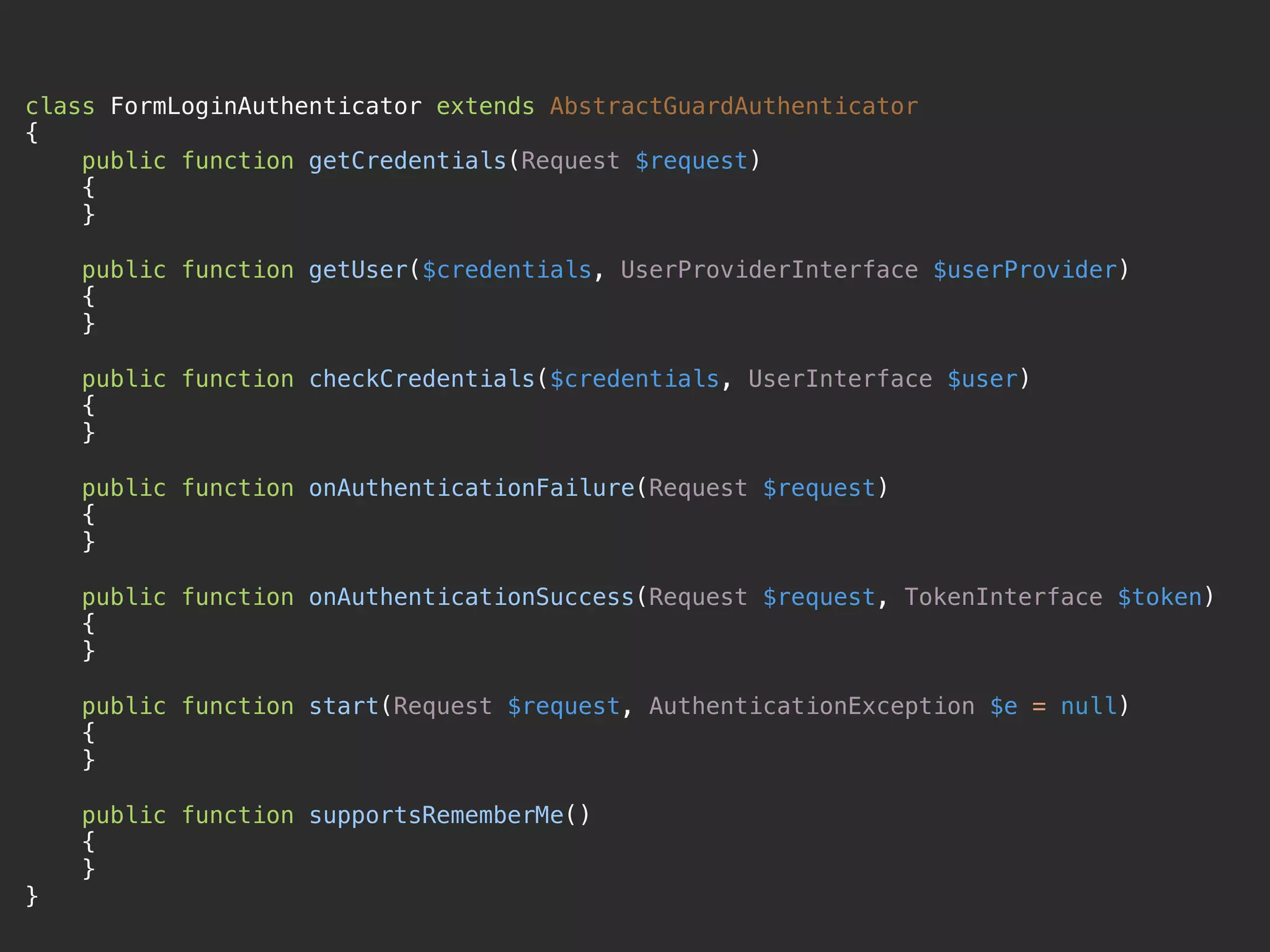Click Request type in onAuthenticationSuccess signature
1270x952 pixels.
coord(698,597)
